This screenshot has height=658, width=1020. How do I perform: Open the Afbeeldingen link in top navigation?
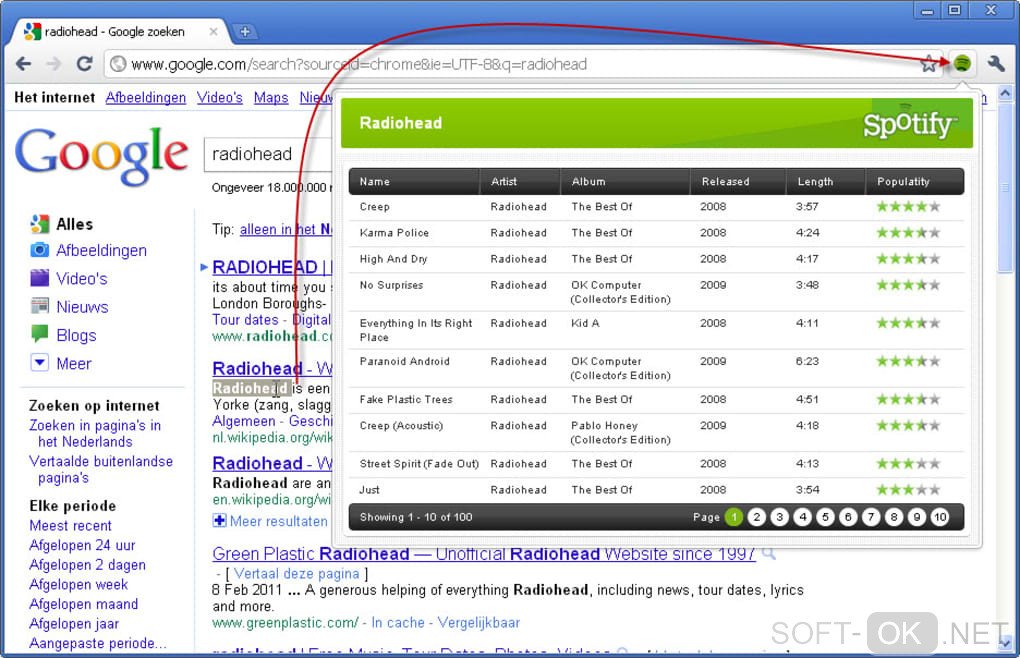coord(146,98)
